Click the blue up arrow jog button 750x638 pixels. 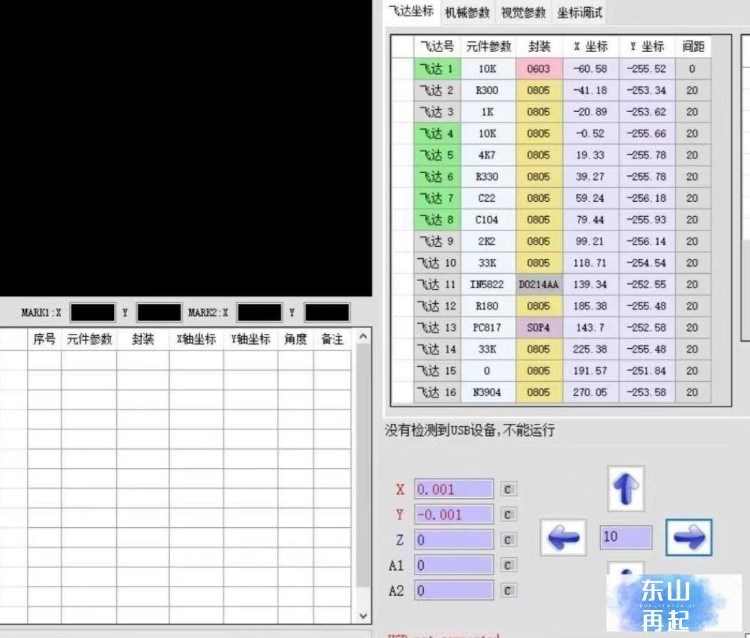(x=626, y=488)
